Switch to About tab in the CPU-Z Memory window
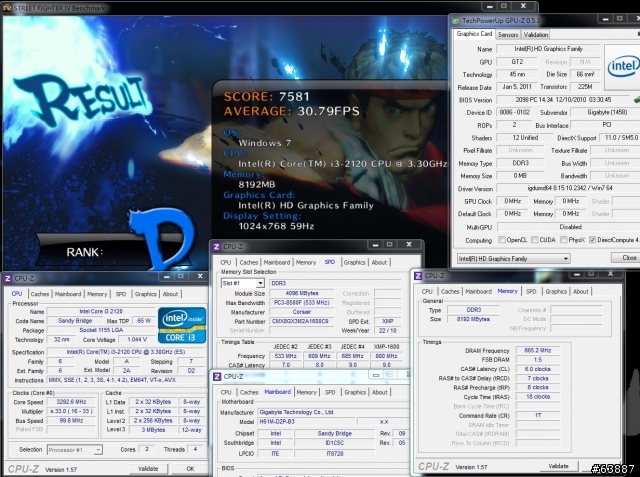Viewport: 640px width, 477px height. pyautogui.click(x=580, y=291)
